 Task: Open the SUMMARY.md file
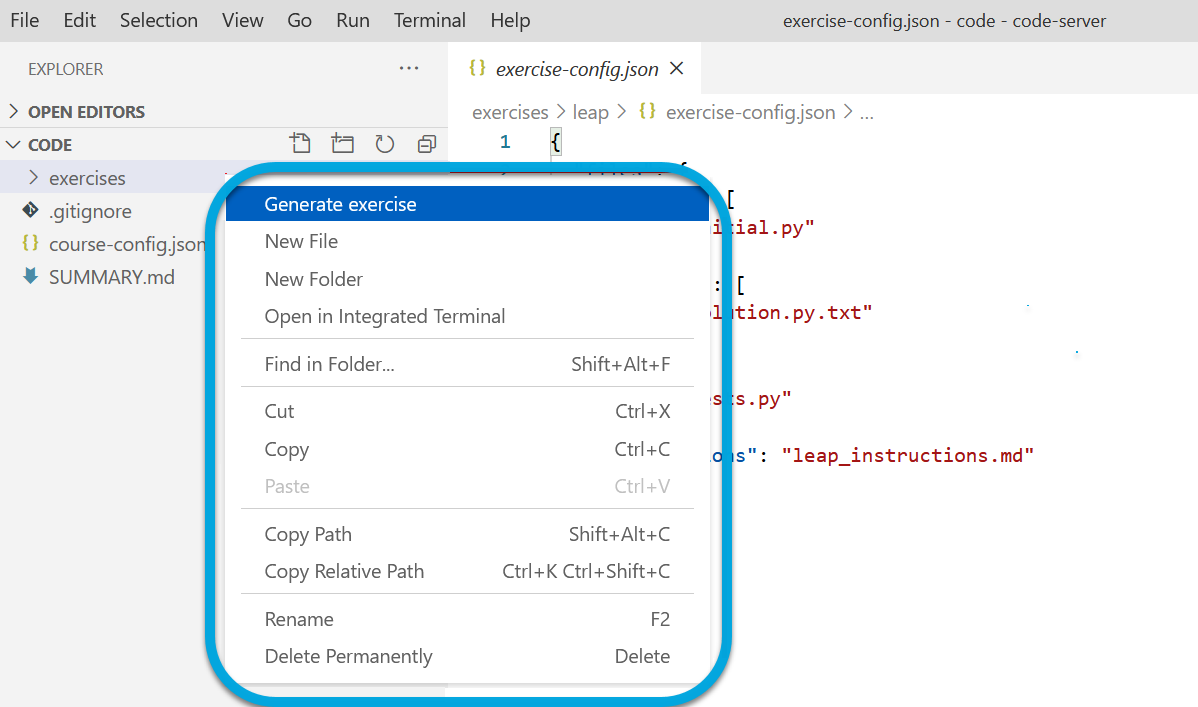point(111,277)
